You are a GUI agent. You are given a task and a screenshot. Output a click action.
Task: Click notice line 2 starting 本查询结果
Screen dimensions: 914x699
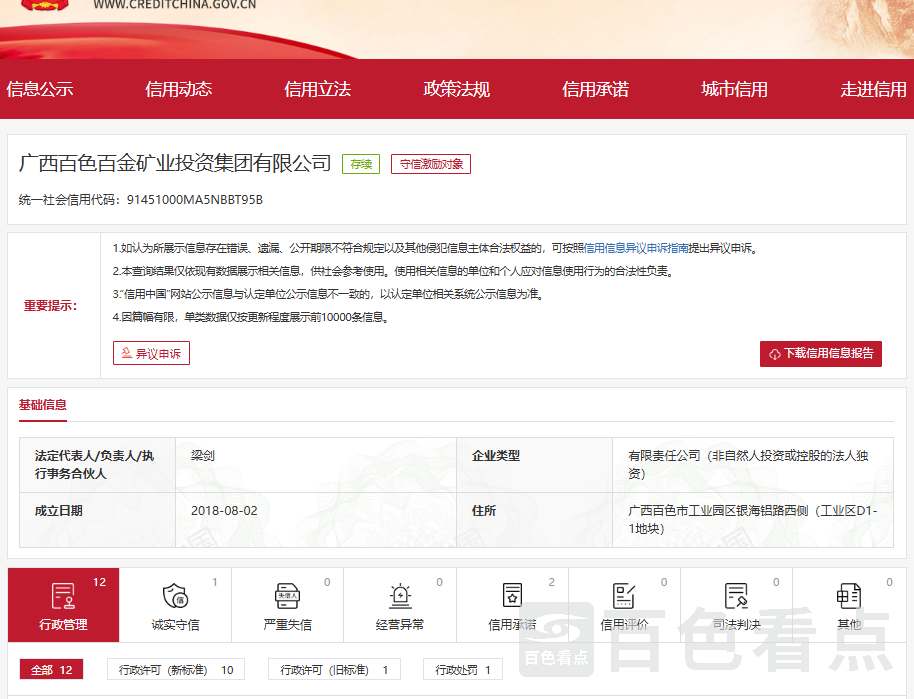point(393,271)
